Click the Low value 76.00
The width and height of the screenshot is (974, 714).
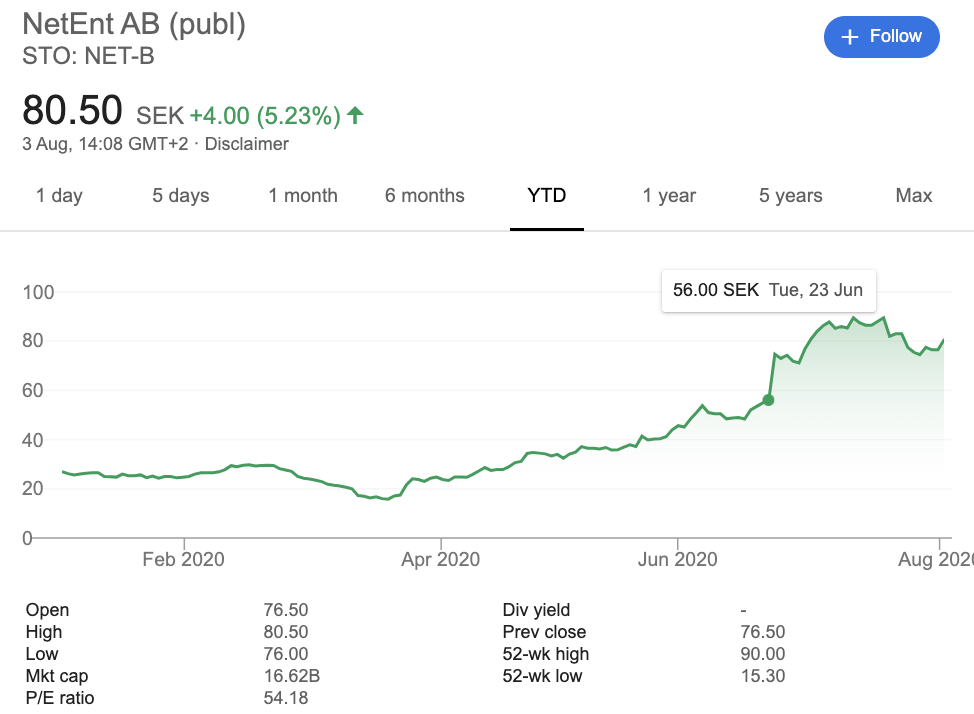click(286, 654)
